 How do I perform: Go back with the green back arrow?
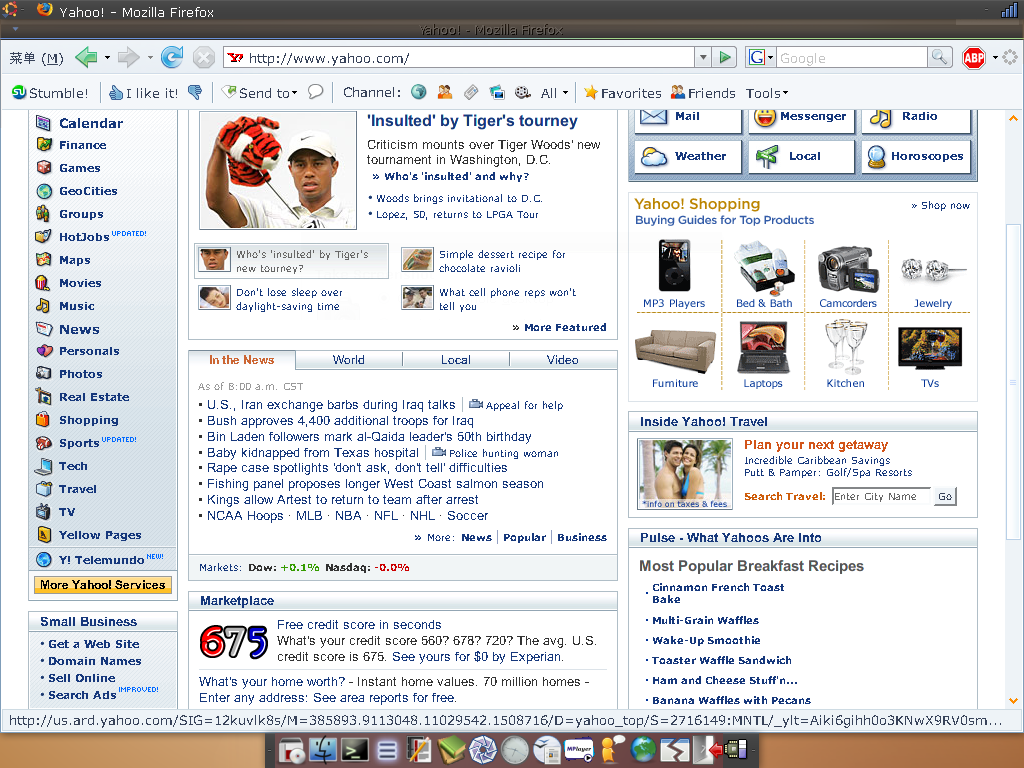tap(86, 57)
